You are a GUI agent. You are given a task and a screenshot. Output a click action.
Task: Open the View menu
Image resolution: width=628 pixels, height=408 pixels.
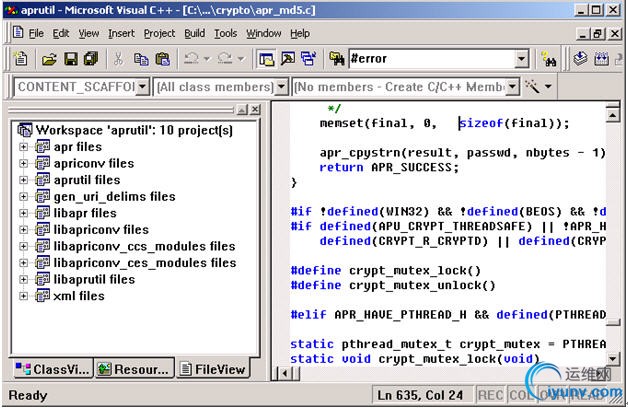pyautogui.click(x=89, y=33)
